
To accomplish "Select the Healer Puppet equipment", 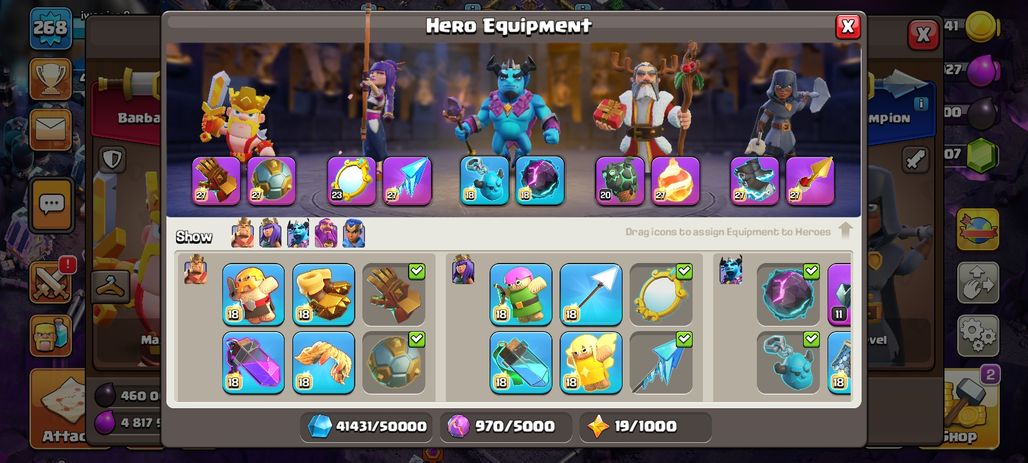I will (x=591, y=362).
